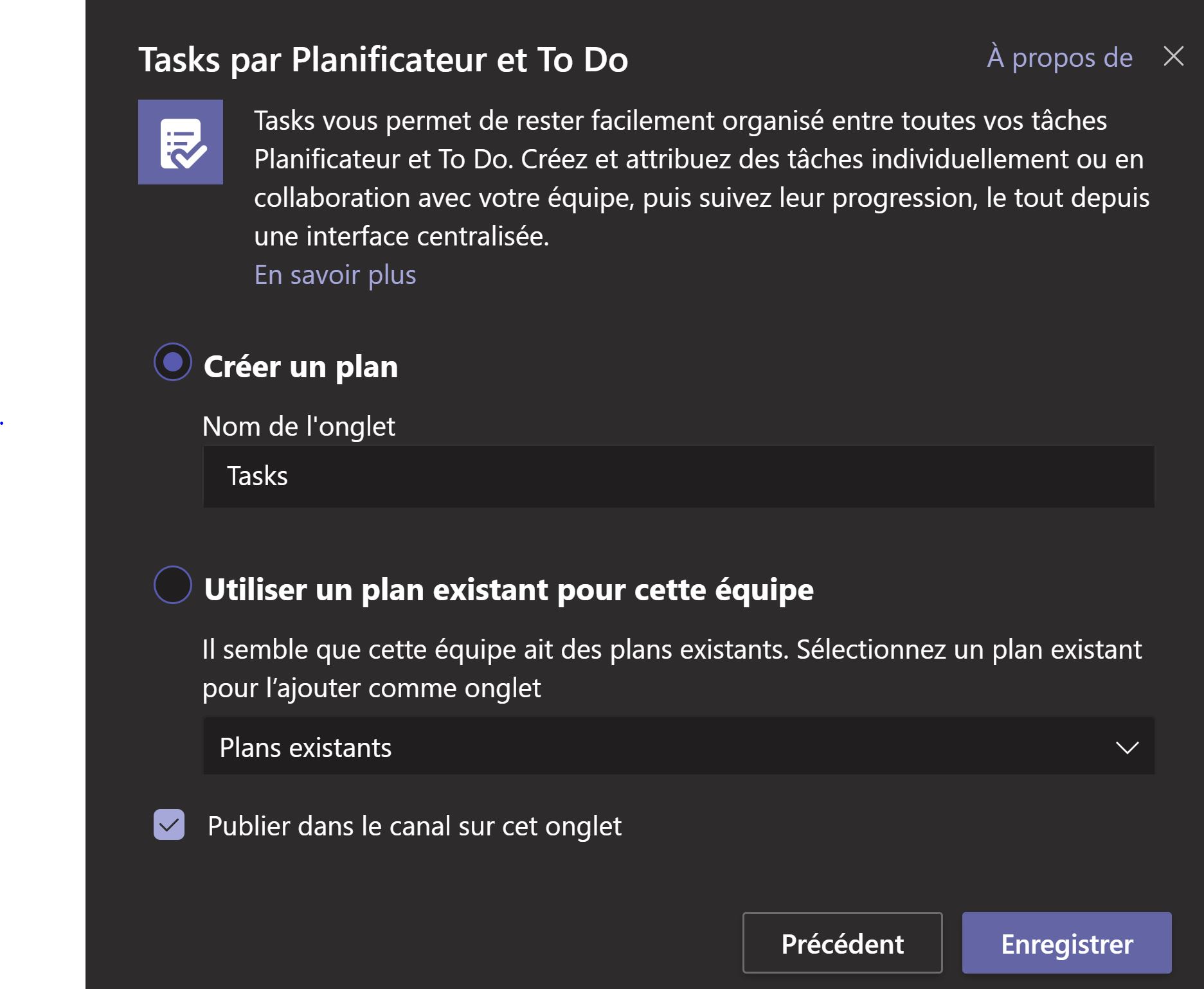Click the Nom de l'onglet field label

click(299, 427)
